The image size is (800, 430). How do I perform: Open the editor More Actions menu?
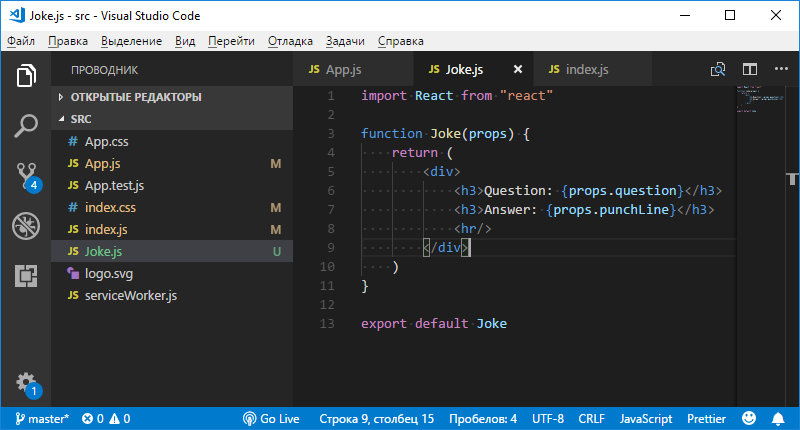(779, 70)
